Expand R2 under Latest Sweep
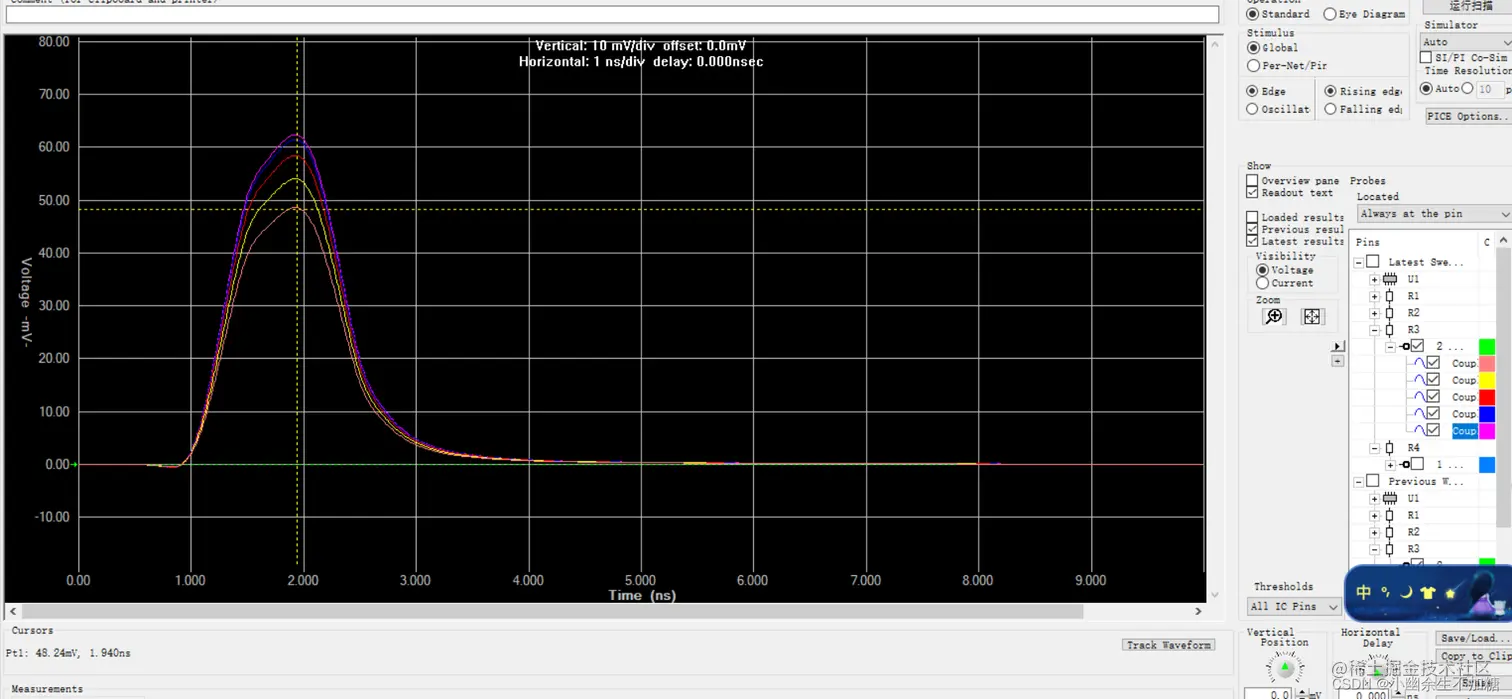Image resolution: width=1512 pixels, height=699 pixels. 1374,313
